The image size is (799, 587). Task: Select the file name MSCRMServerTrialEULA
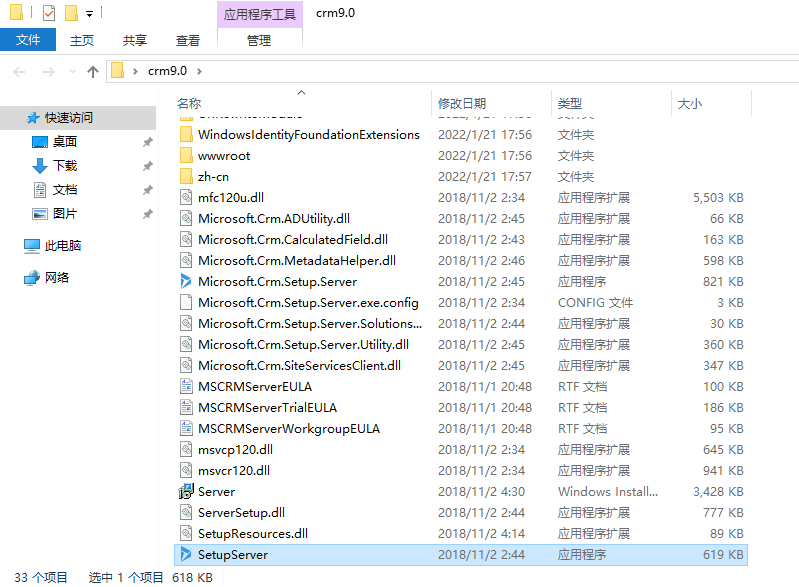click(268, 407)
